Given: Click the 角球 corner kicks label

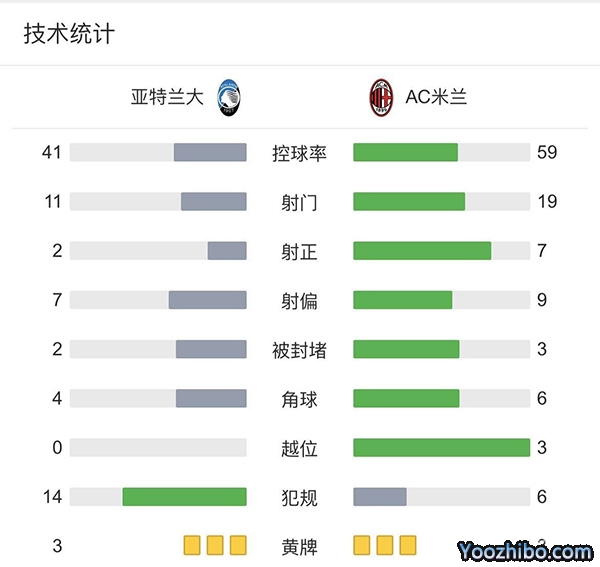Looking at the screenshot, I should click(299, 399).
